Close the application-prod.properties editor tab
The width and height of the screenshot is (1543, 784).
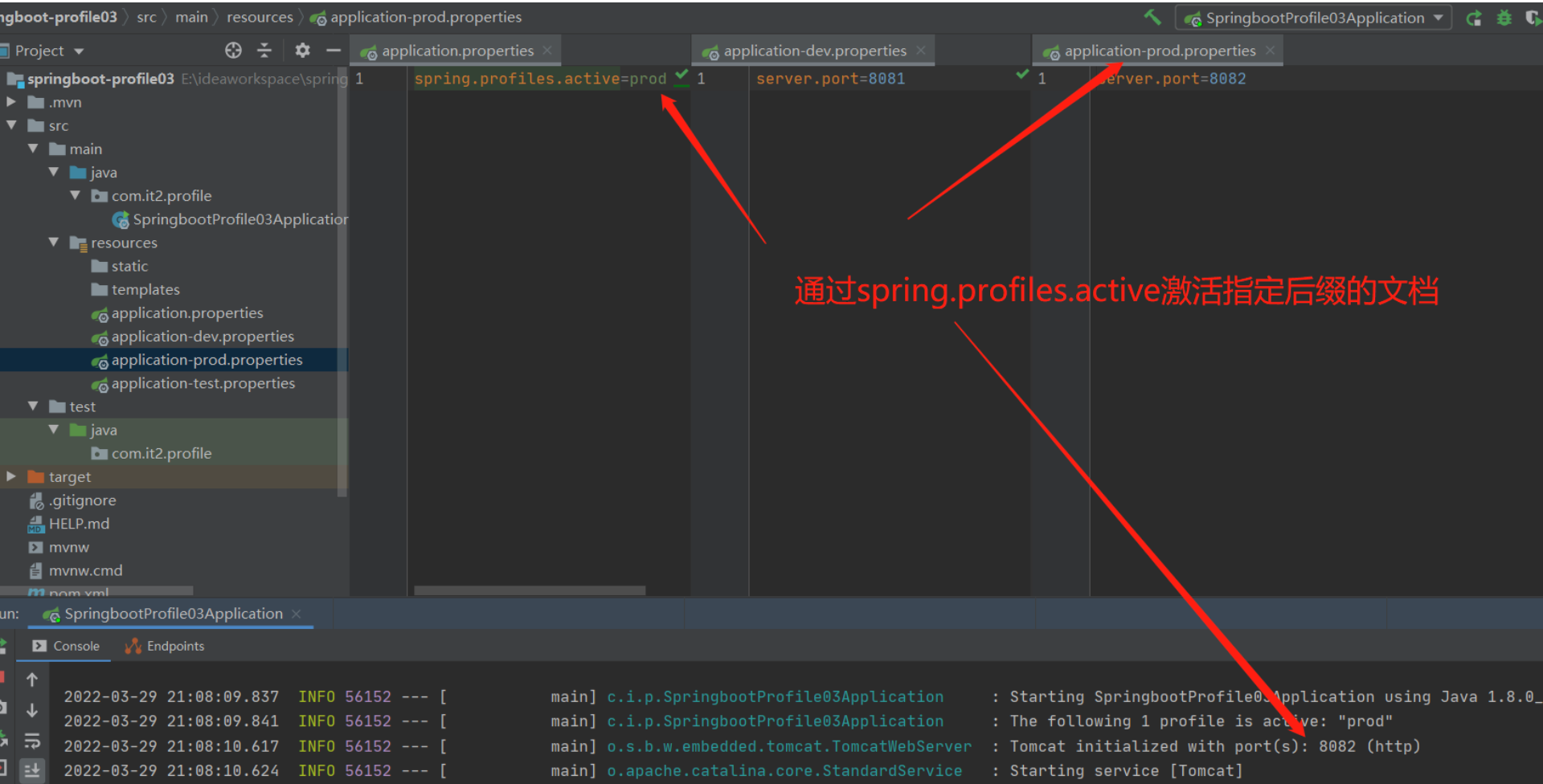1270,51
